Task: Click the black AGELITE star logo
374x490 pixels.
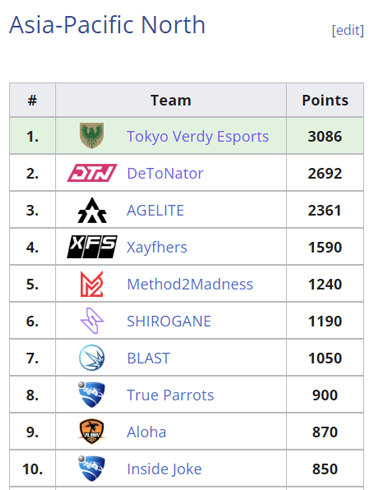Action: pos(92,210)
